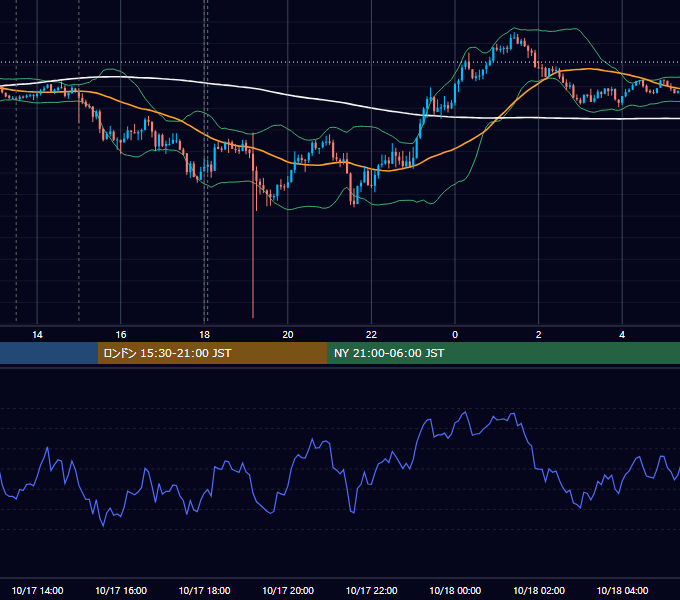Click the 10/17 14:00 date label
The width and height of the screenshot is (680, 600).
click(x=37, y=590)
